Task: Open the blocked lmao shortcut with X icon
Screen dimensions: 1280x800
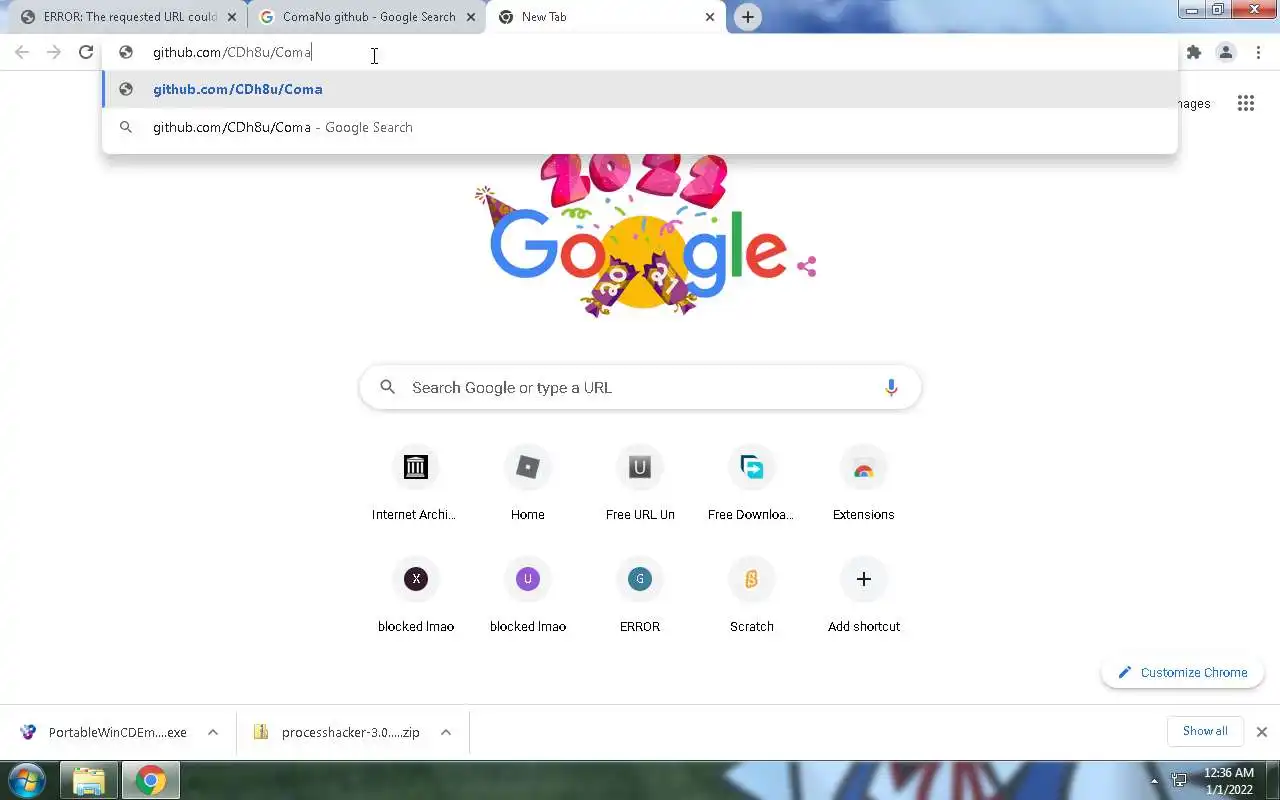Action: coord(416,597)
